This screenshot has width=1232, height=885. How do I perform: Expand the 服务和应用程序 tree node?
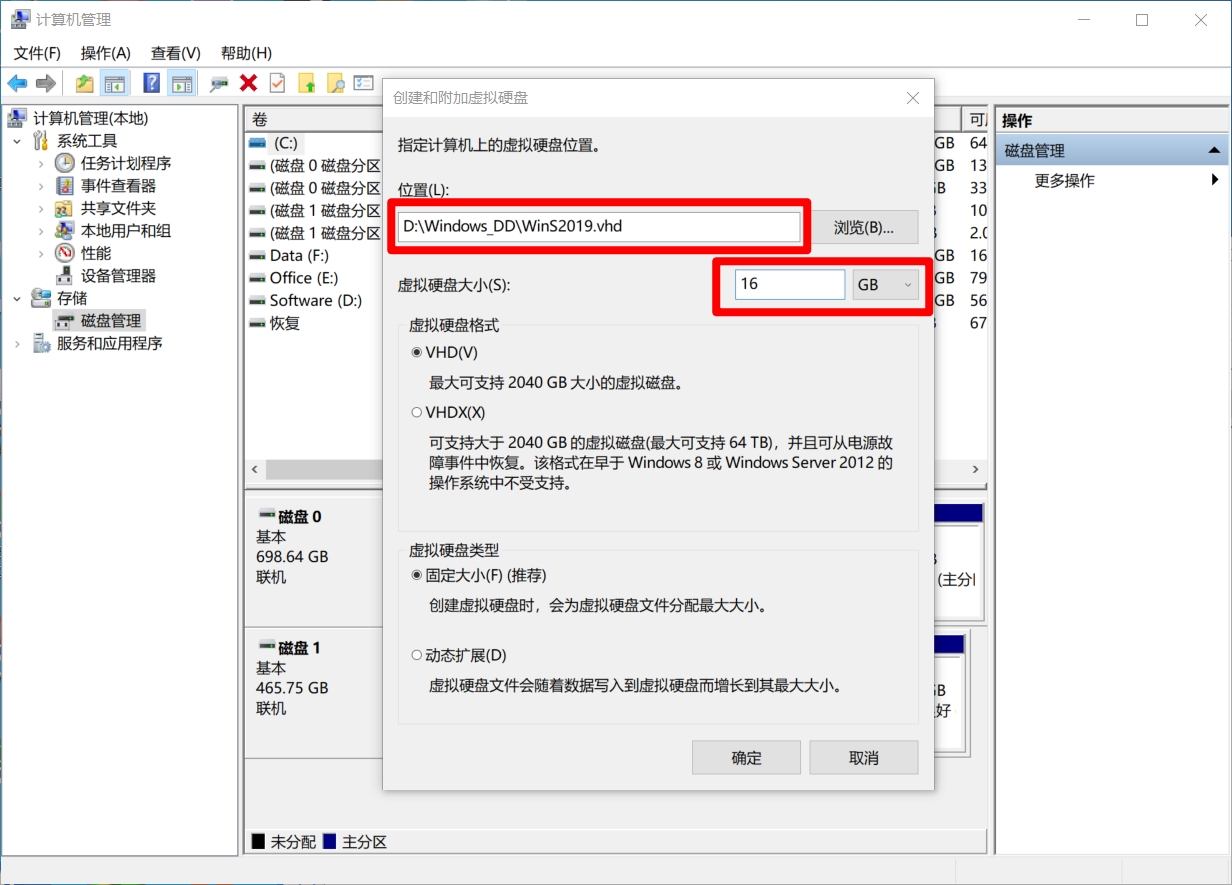(17, 344)
